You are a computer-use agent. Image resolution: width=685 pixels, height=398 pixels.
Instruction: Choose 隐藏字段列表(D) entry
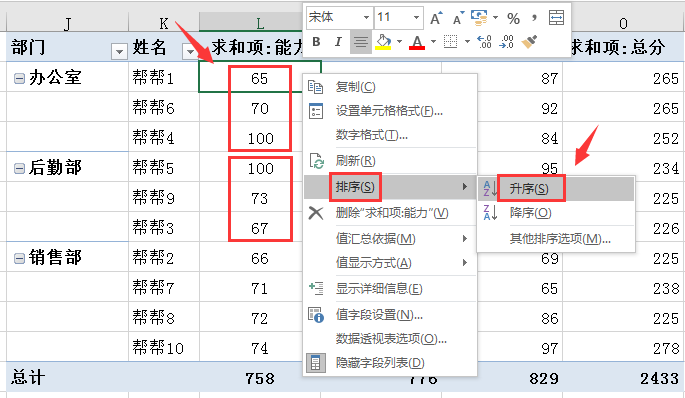pyautogui.click(x=390, y=363)
